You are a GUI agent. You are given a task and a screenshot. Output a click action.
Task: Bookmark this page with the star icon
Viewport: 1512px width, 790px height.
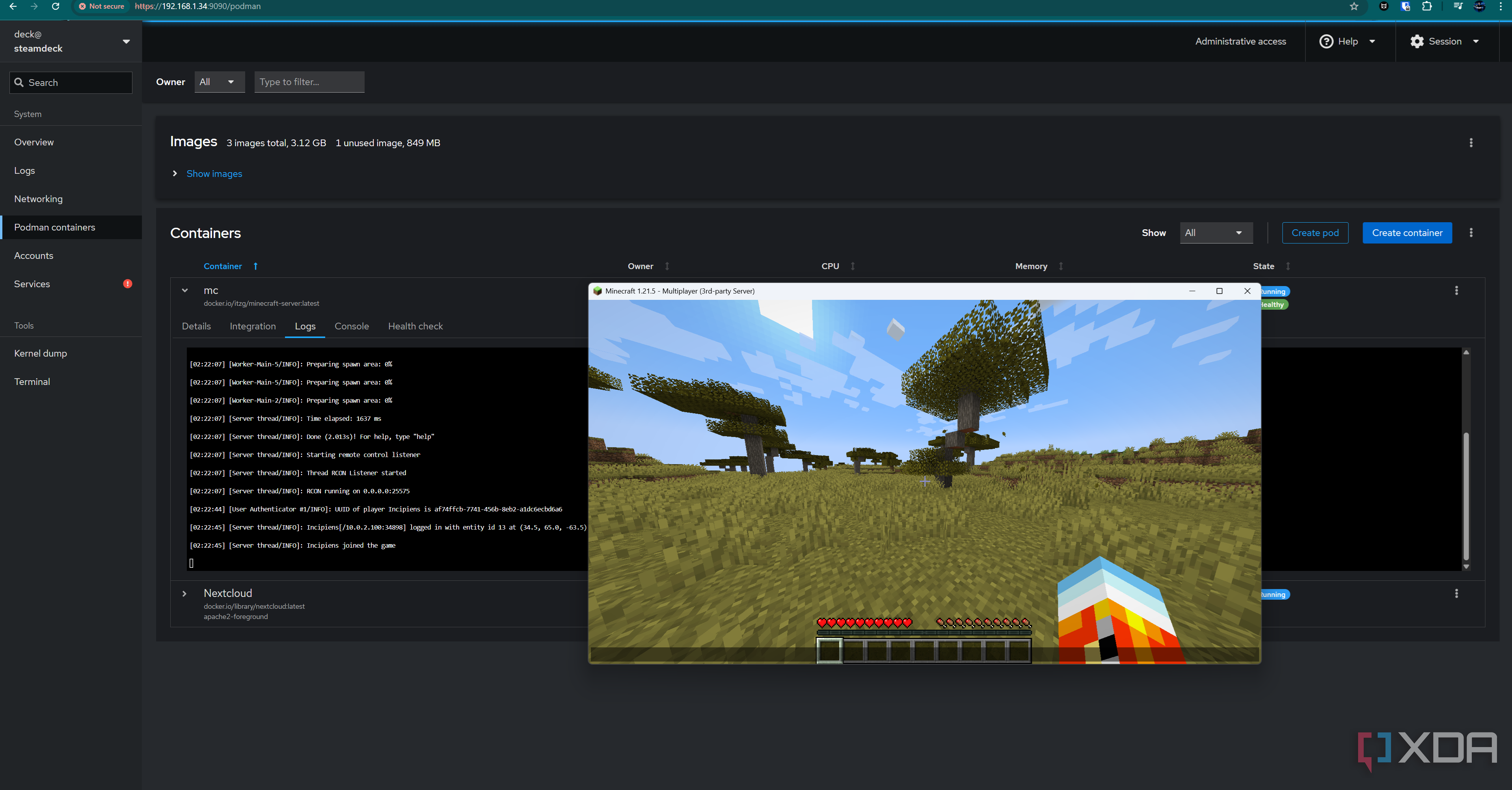pos(1354,6)
